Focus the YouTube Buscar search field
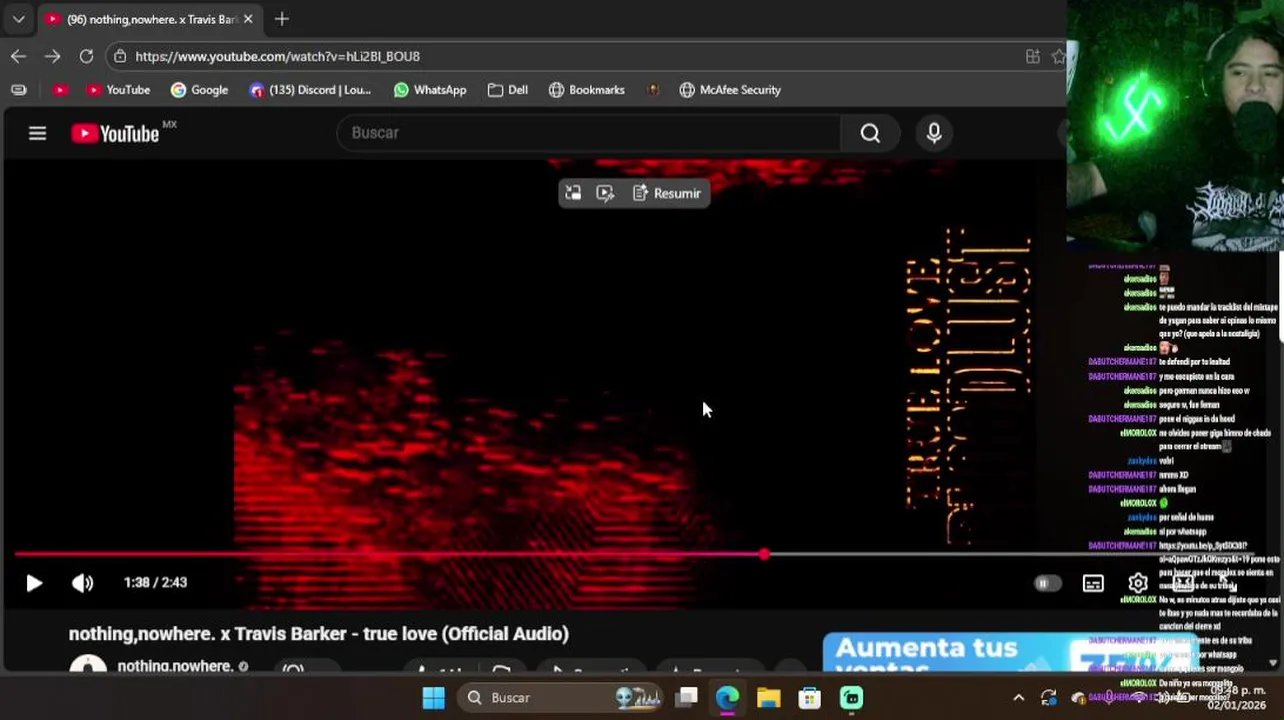The width and height of the screenshot is (1284, 720). (590, 133)
